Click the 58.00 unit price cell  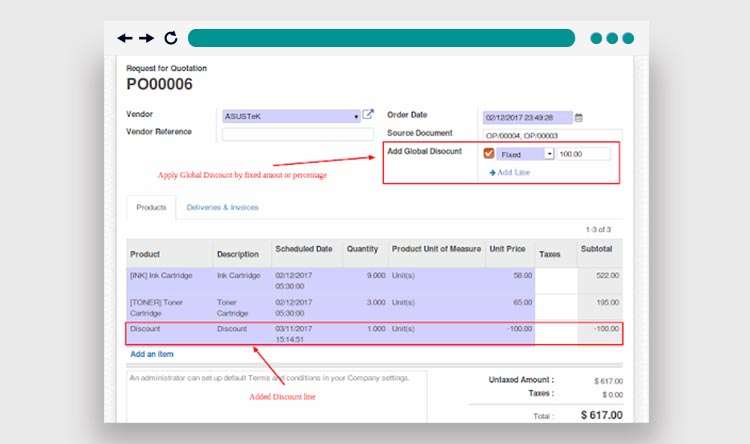pos(510,280)
